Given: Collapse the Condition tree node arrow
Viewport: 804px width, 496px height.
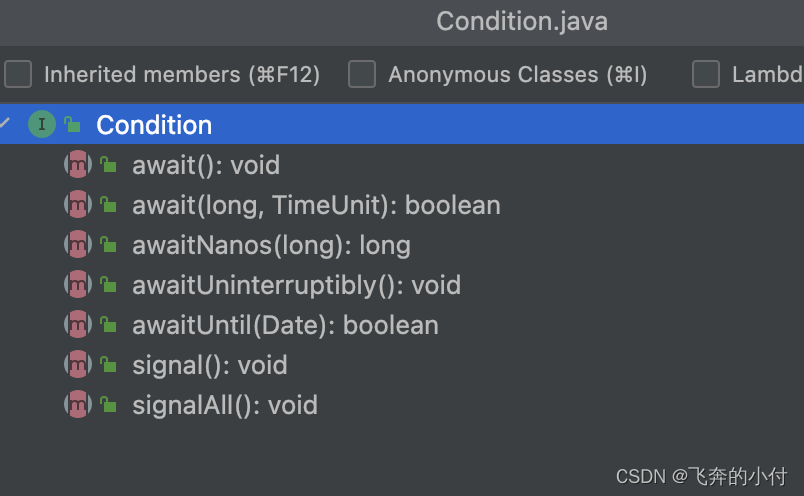Looking at the screenshot, I should 5,124.
